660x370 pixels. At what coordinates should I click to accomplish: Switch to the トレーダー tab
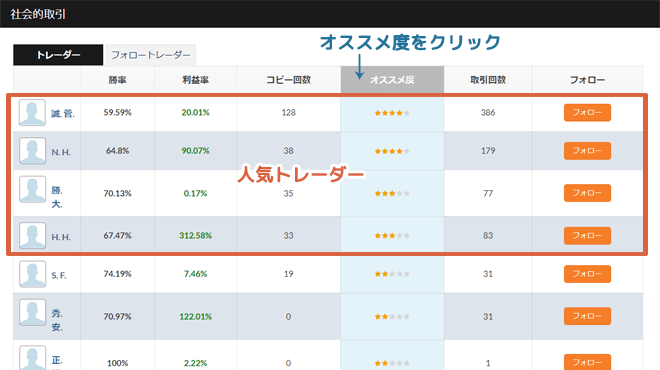[x=58, y=55]
